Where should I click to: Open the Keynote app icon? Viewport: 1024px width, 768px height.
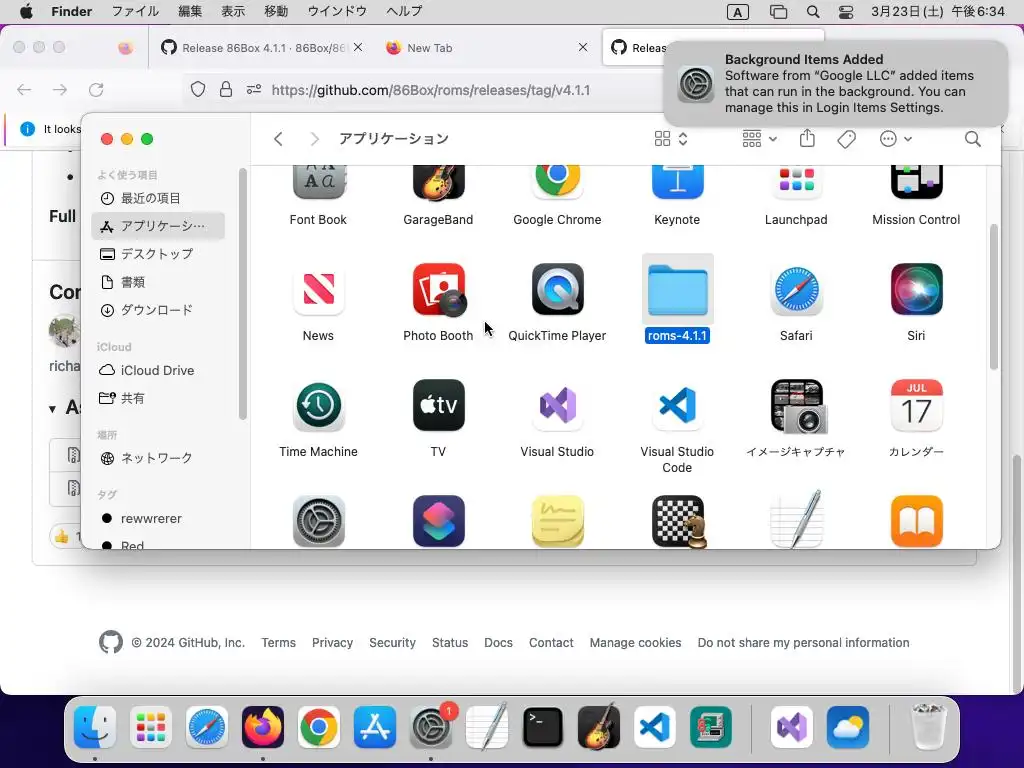tap(677, 183)
